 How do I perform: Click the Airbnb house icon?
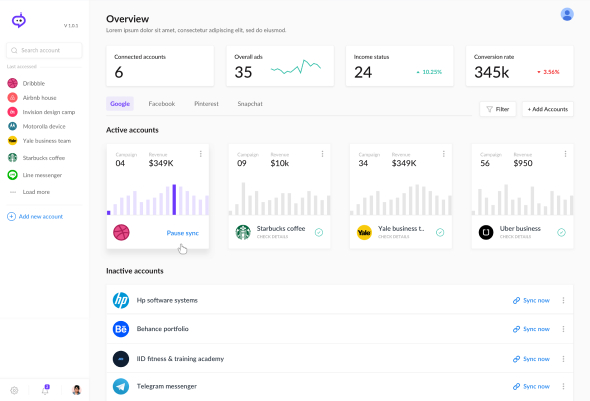tap(12, 97)
